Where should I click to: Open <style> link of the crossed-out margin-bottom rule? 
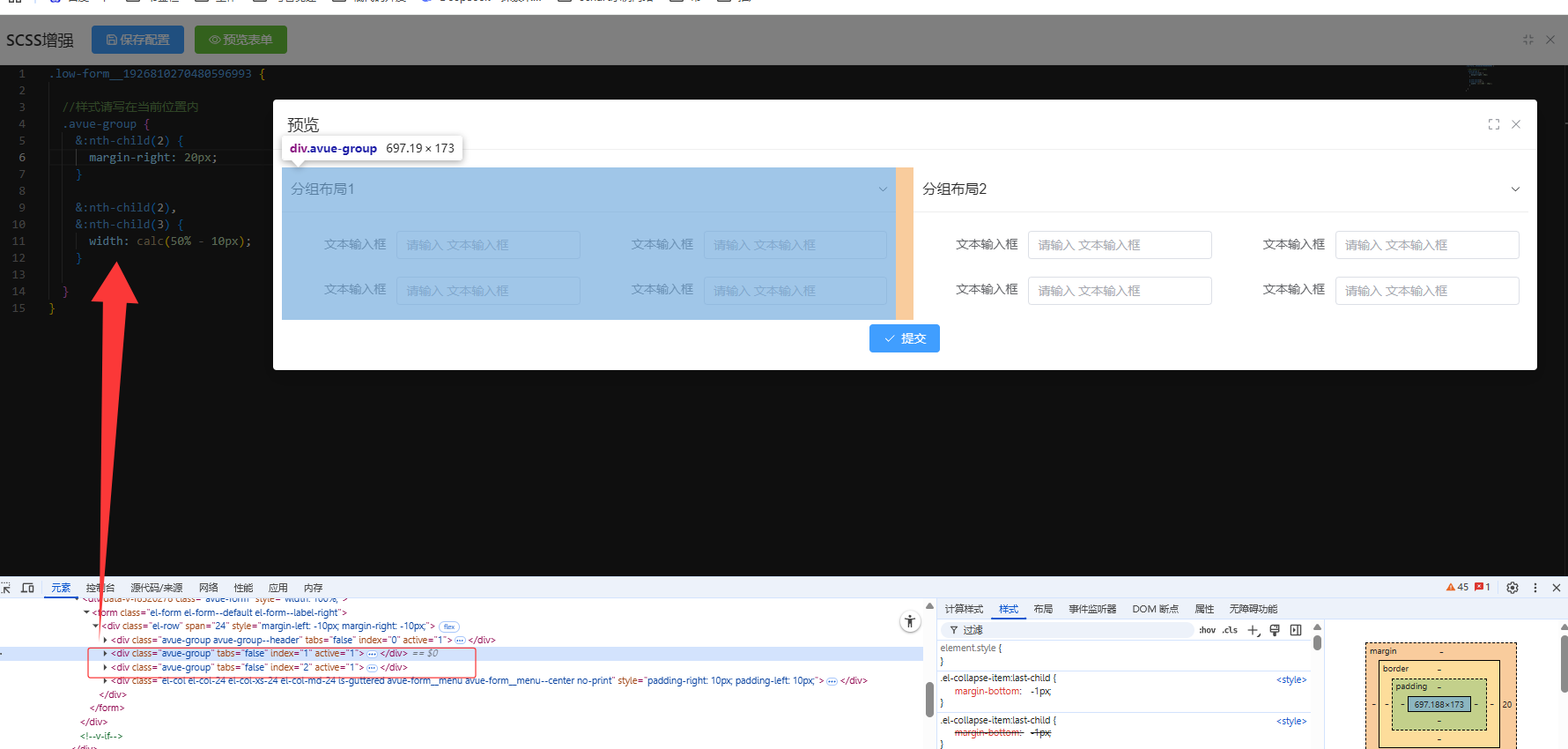pyautogui.click(x=1291, y=721)
